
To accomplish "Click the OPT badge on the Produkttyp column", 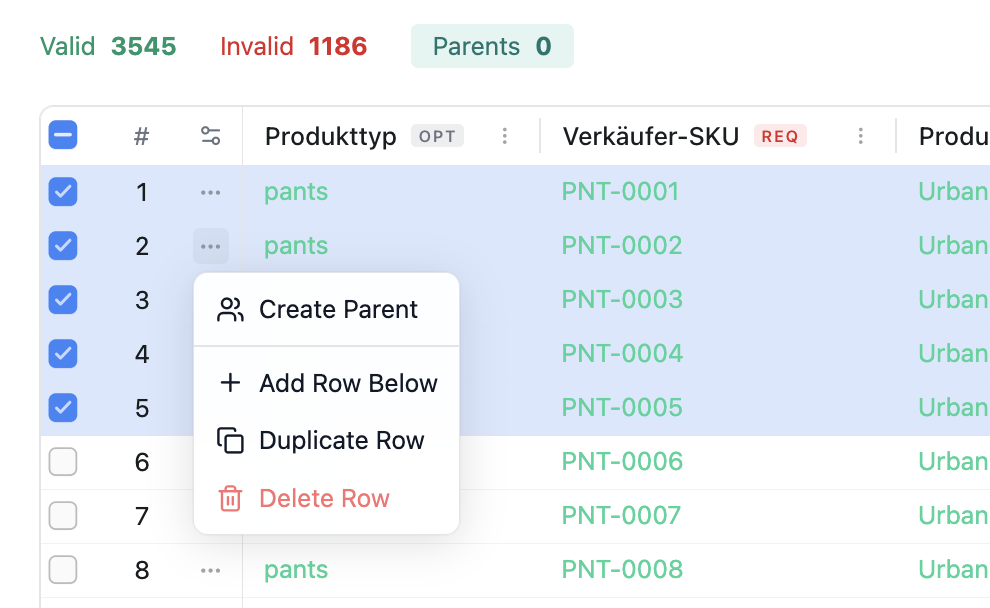I will point(437,135).
